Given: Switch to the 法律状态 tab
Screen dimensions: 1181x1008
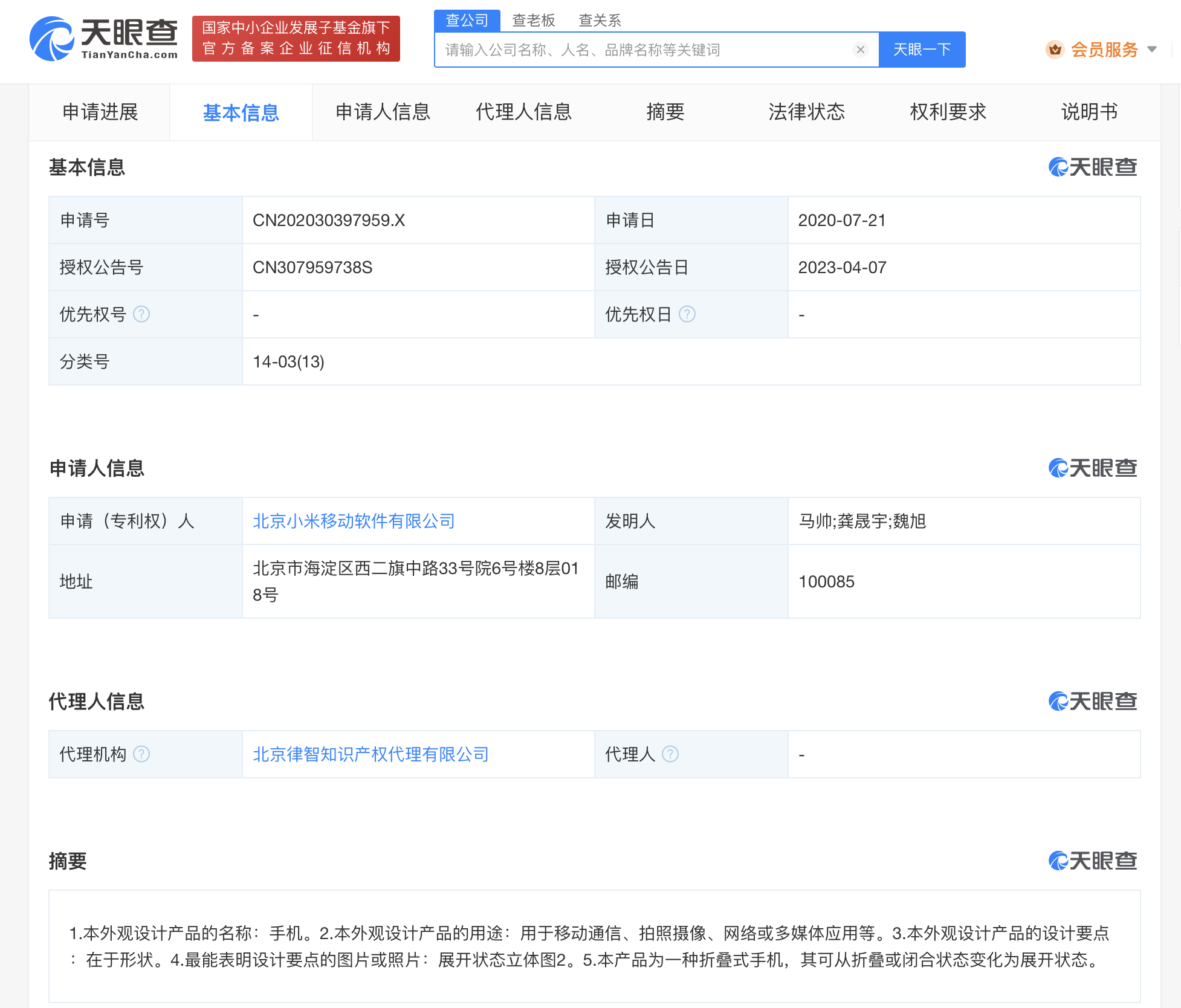Looking at the screenshot, I should (x=806, y=112).
